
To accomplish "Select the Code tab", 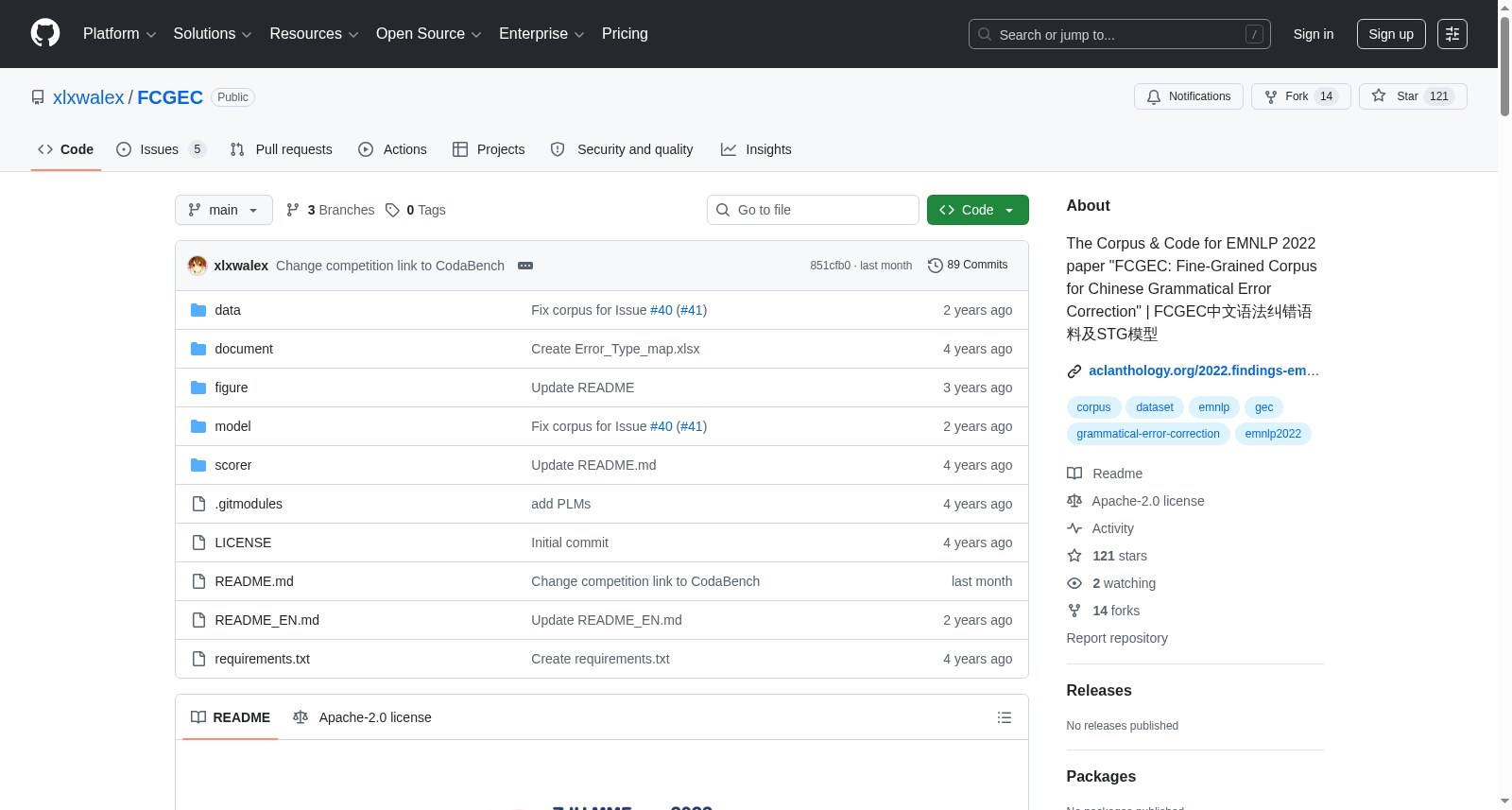I will pos(66,149).
